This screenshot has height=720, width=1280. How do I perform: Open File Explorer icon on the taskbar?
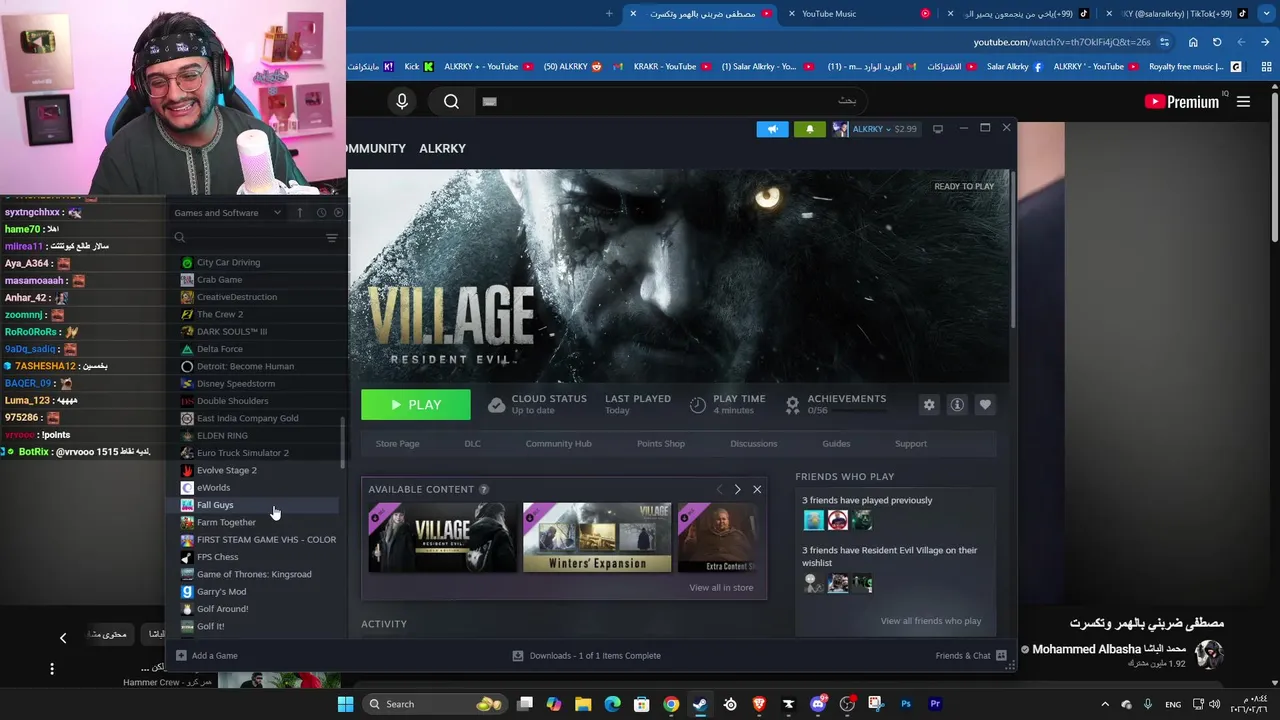point(583,704)
